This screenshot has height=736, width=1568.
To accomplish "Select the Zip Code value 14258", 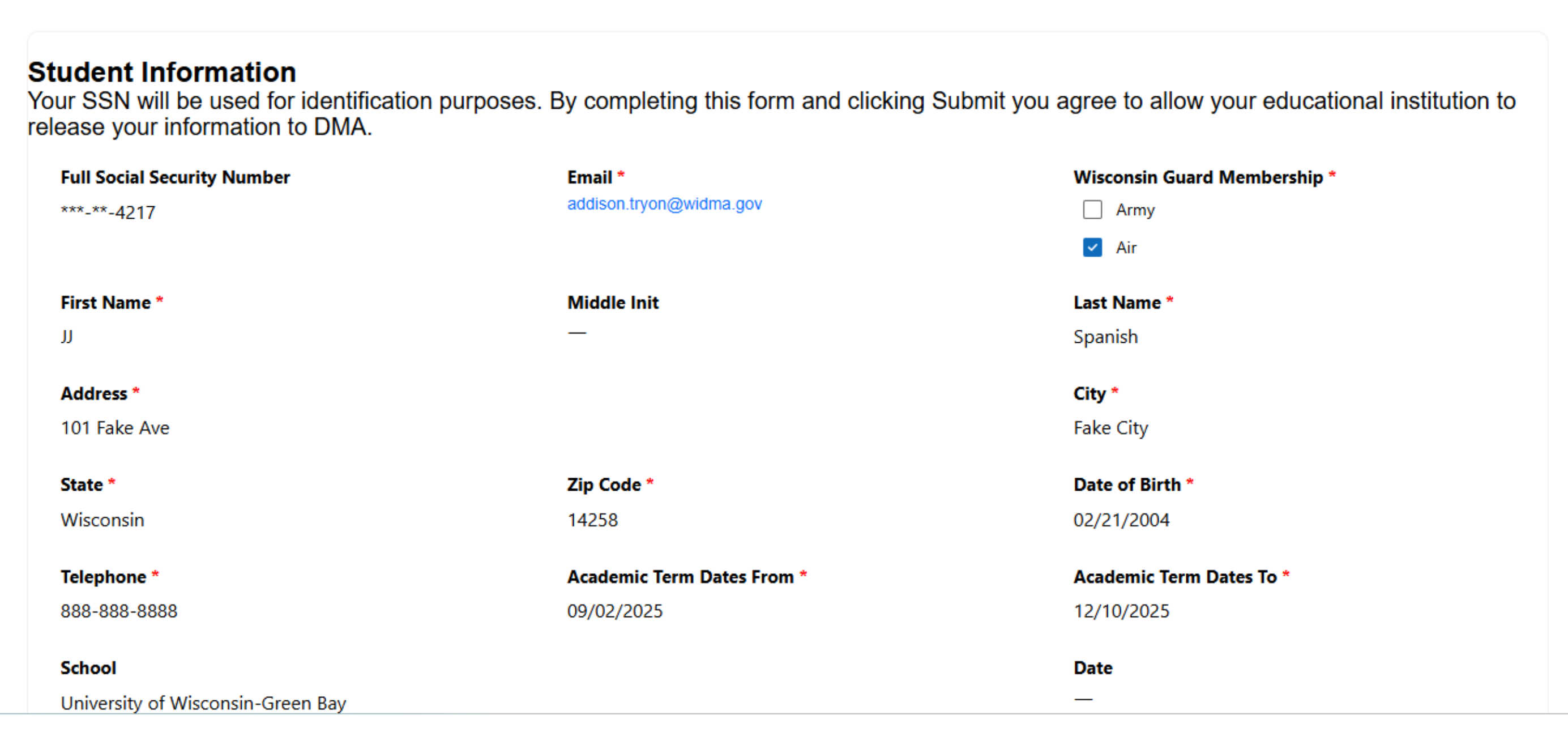I will point(592,519).
